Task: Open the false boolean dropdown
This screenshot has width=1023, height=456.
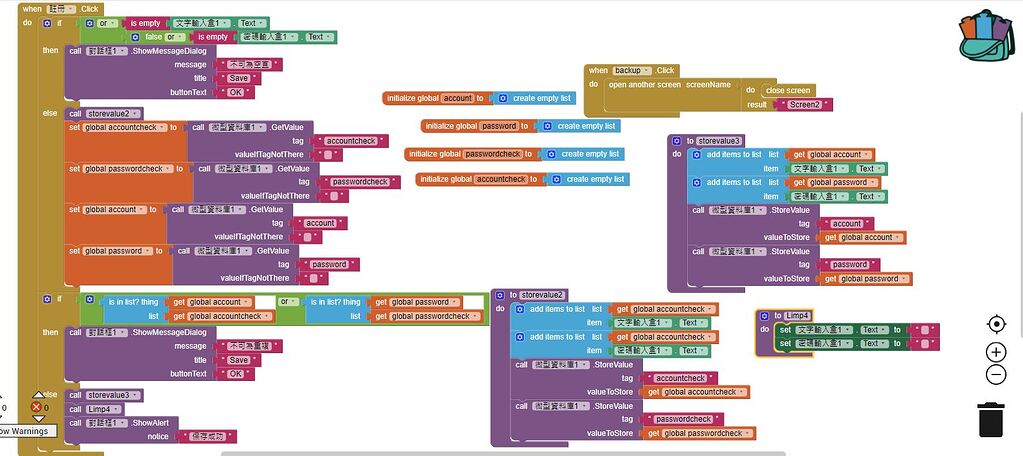Action: point(157,37)
